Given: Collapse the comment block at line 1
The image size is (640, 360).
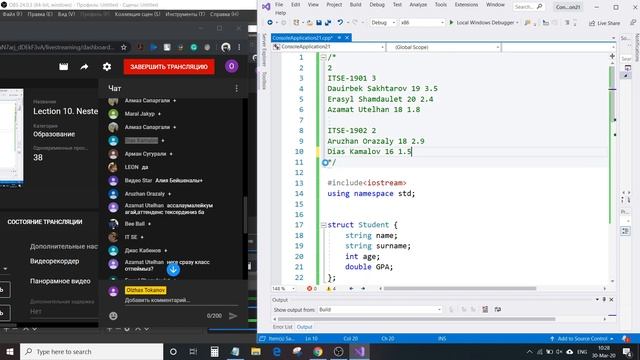Looking at the screenshot, I should click(323, 58).
